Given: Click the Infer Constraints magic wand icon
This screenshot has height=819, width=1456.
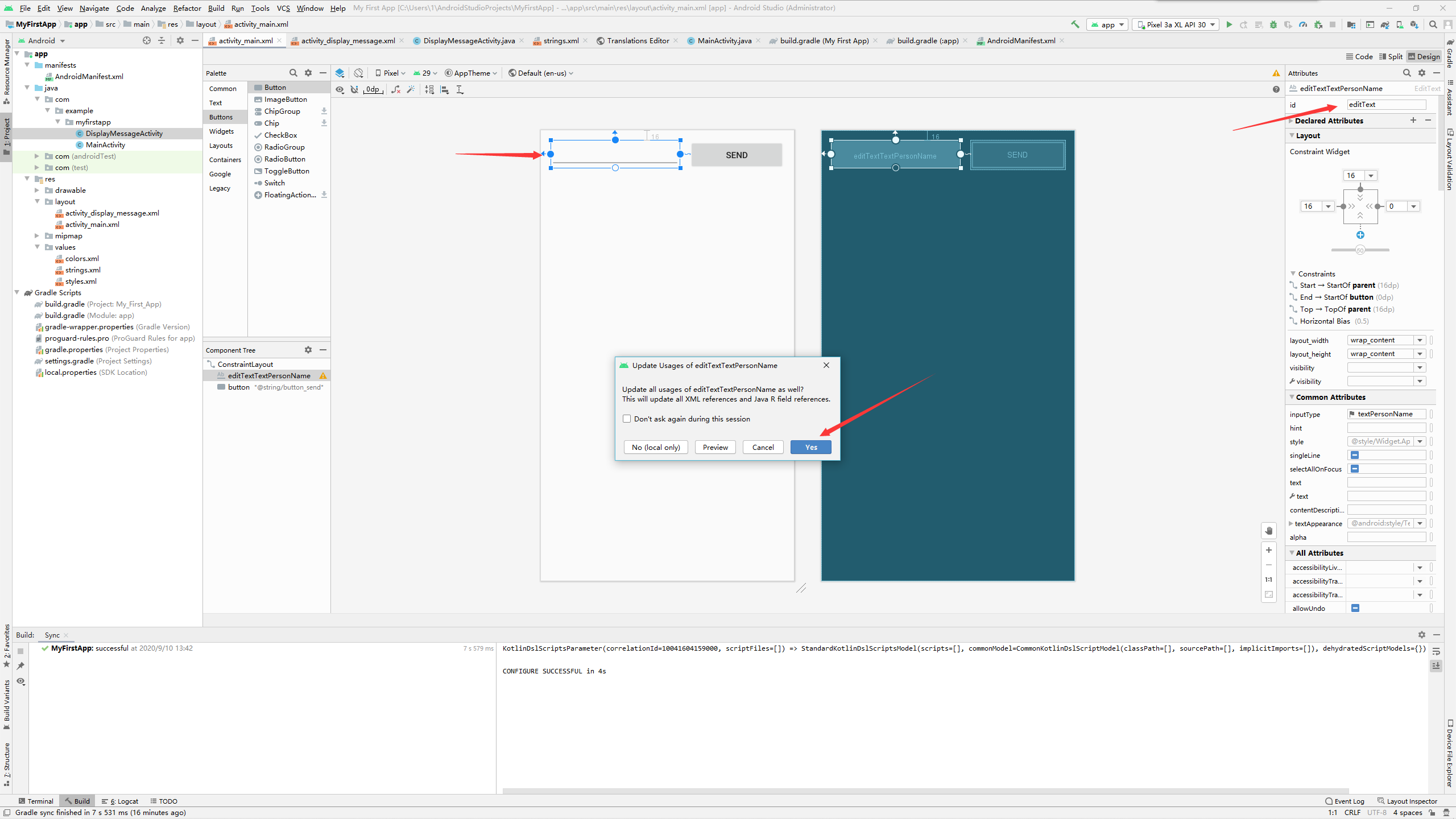Looking at the screenshot, I should (411, 89).
